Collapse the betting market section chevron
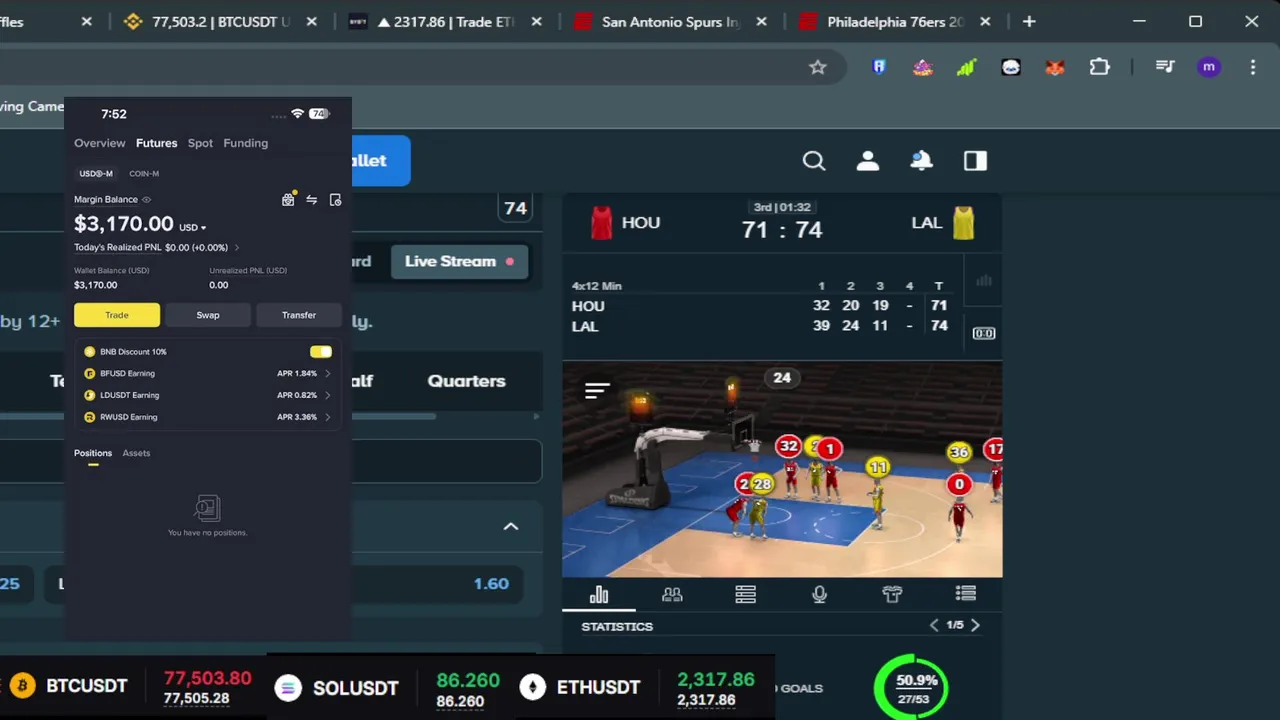The image size is (1280, 720). pos(511,527)
